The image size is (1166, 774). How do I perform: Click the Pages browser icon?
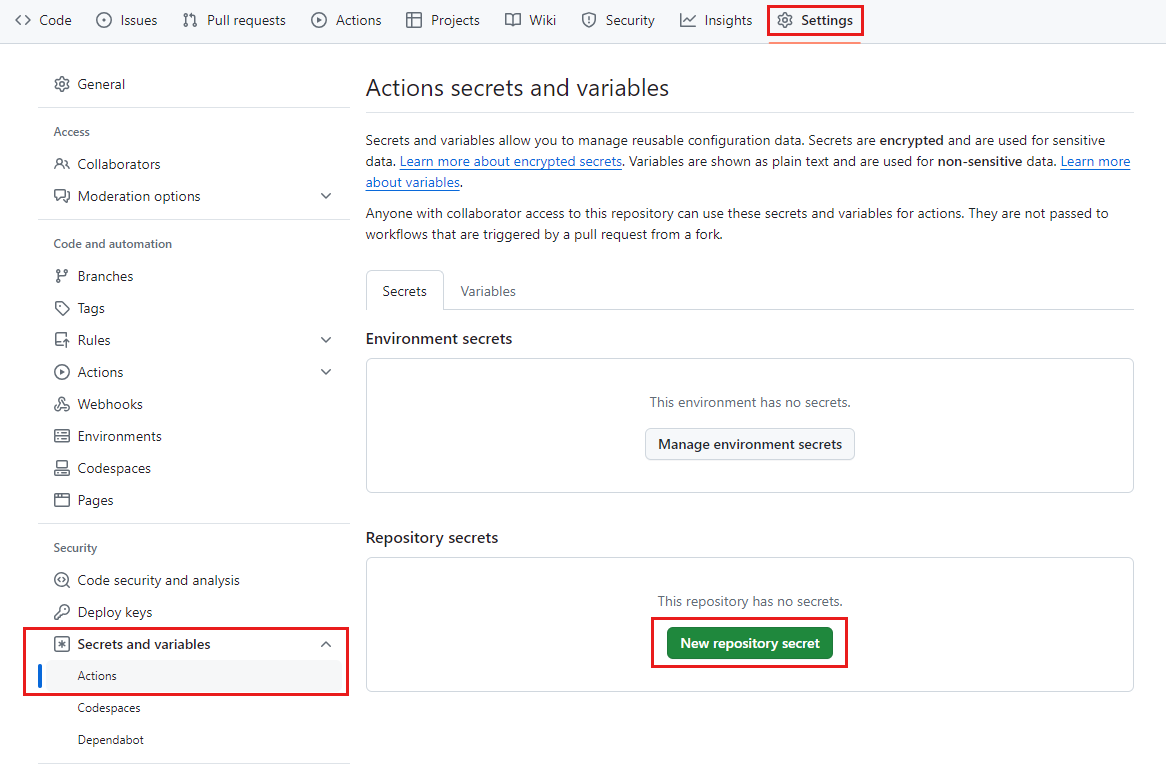[x=62, y=500]
